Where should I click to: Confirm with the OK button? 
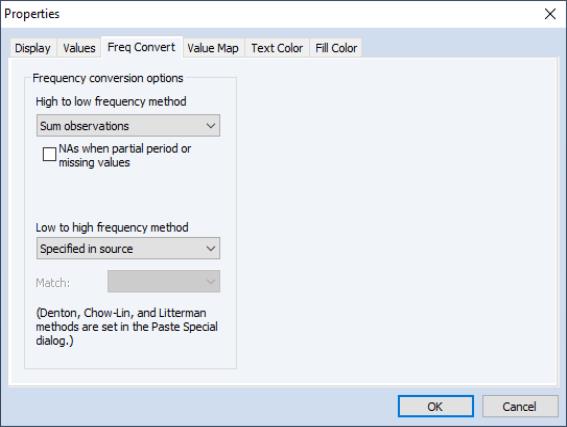436,406
